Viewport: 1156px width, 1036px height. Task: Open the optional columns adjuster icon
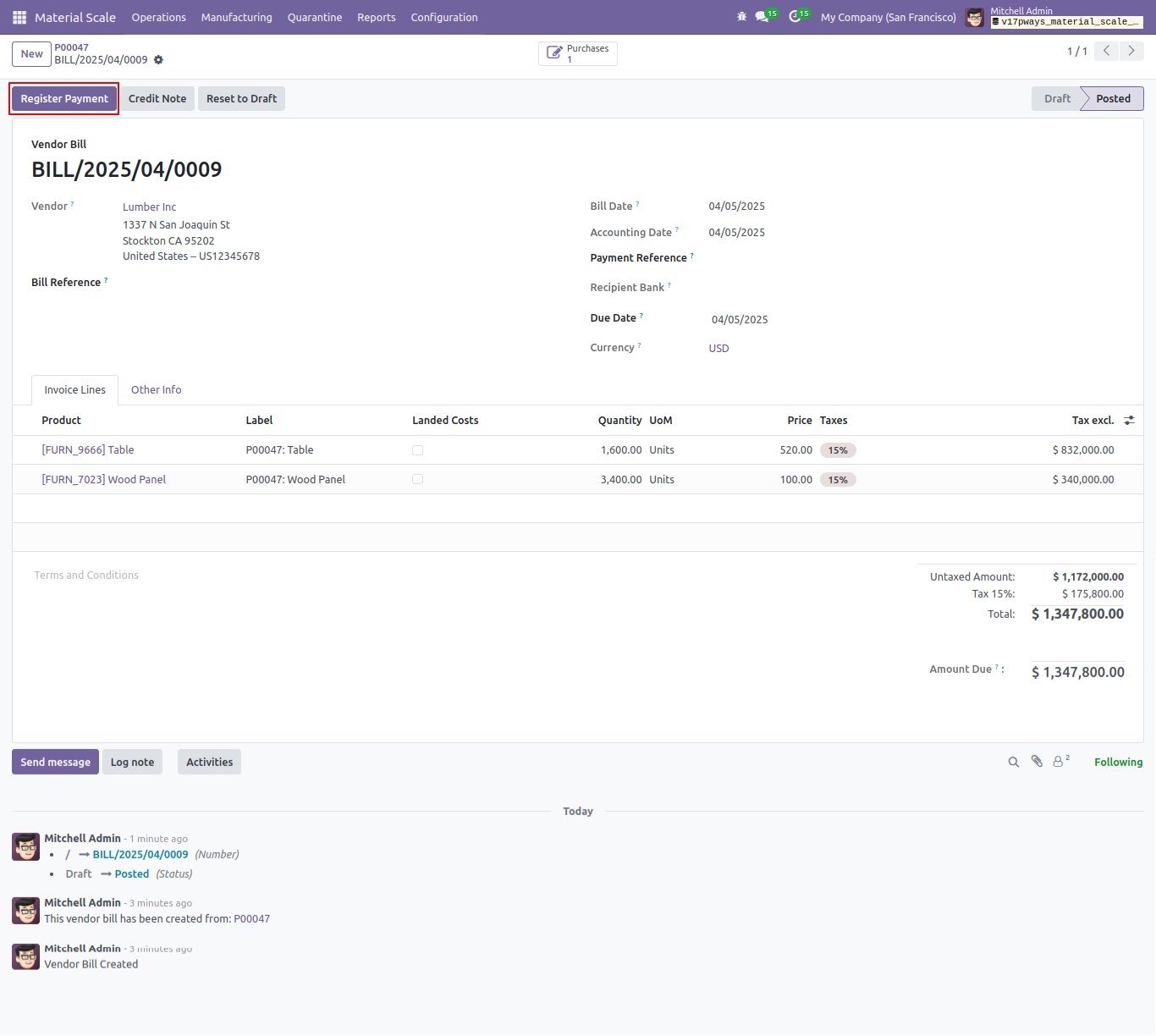click(x=1129, y=421)
